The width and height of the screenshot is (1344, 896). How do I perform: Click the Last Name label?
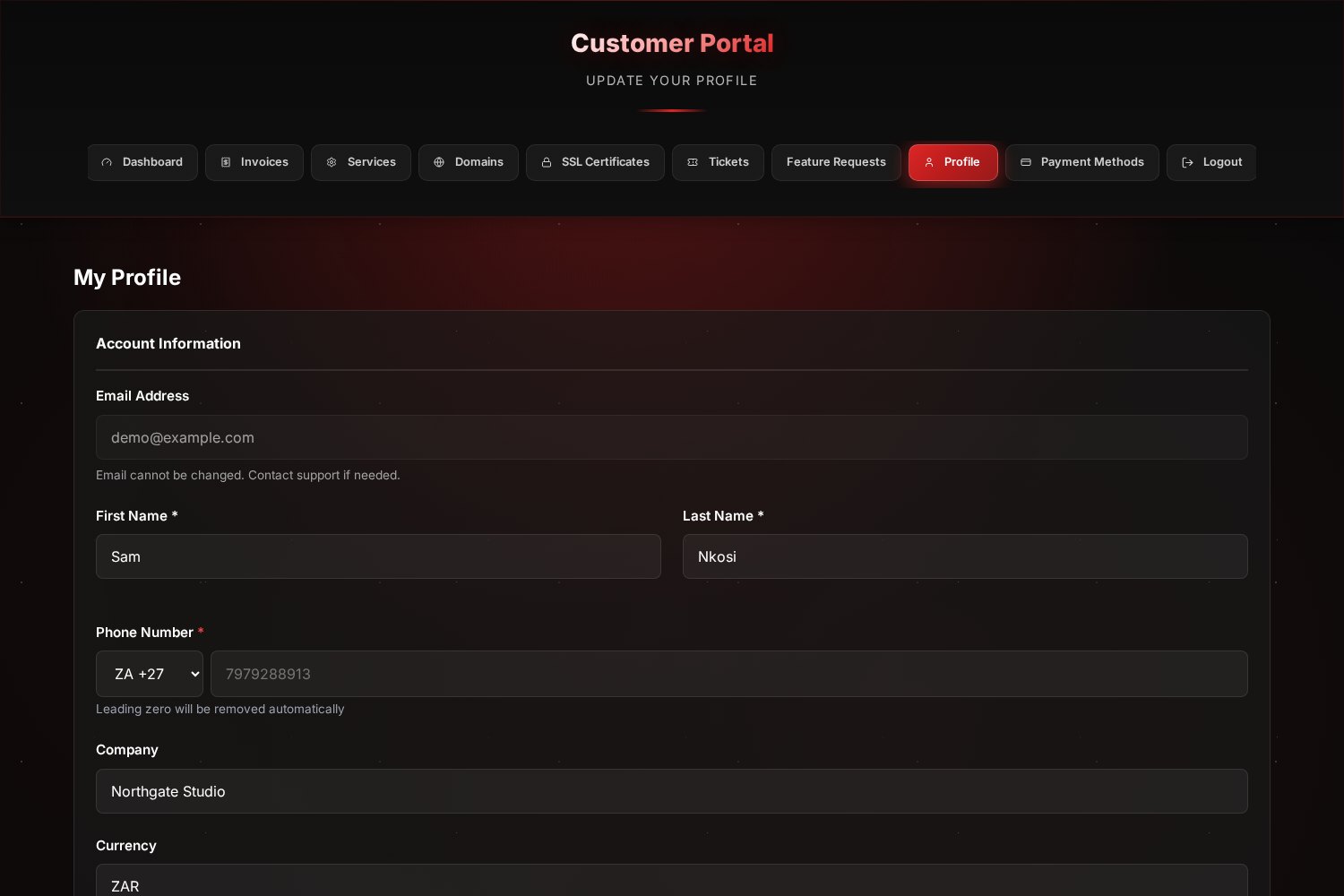coord(723,516)
